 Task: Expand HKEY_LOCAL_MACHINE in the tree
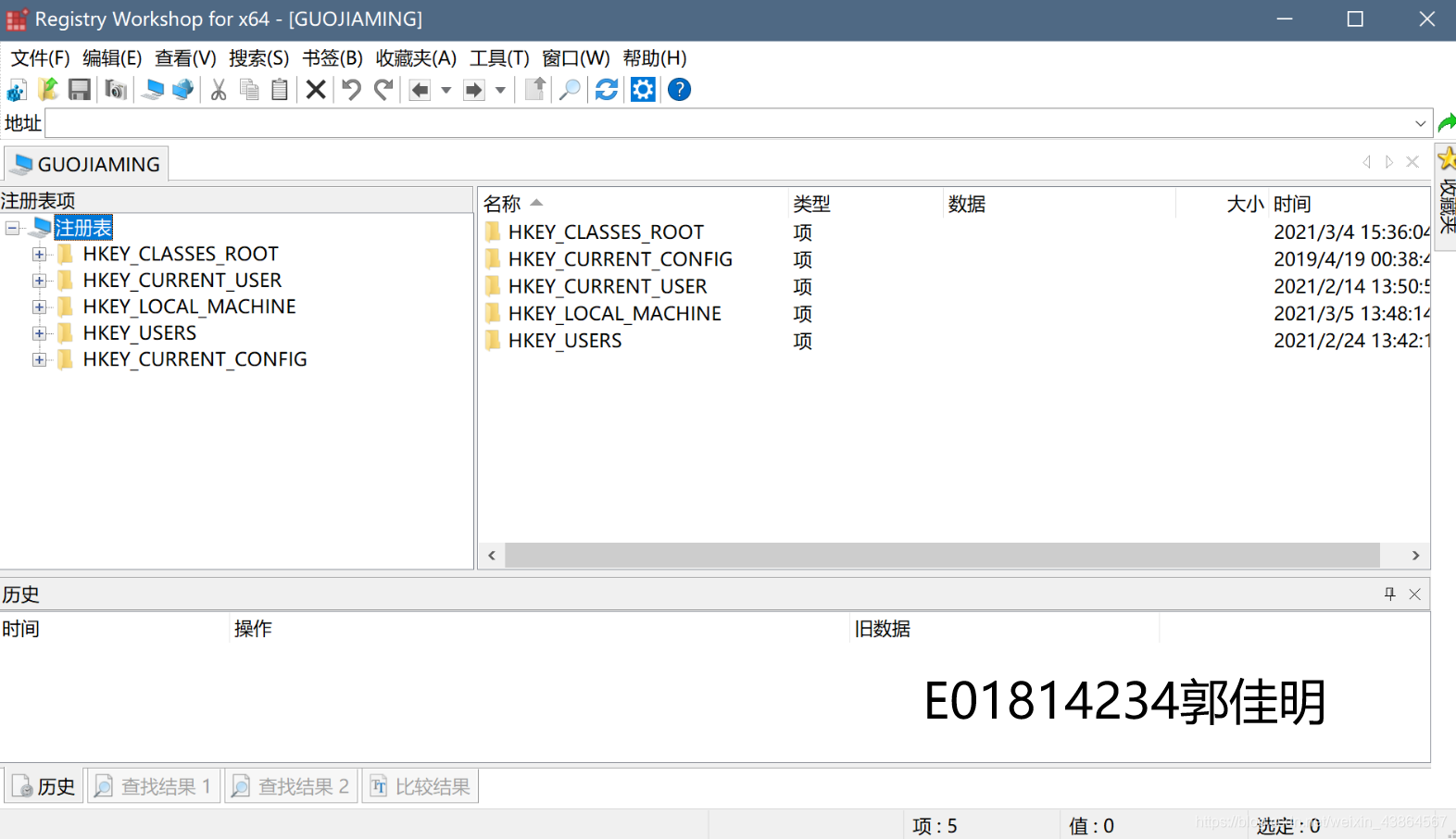(x=39, y=307)
